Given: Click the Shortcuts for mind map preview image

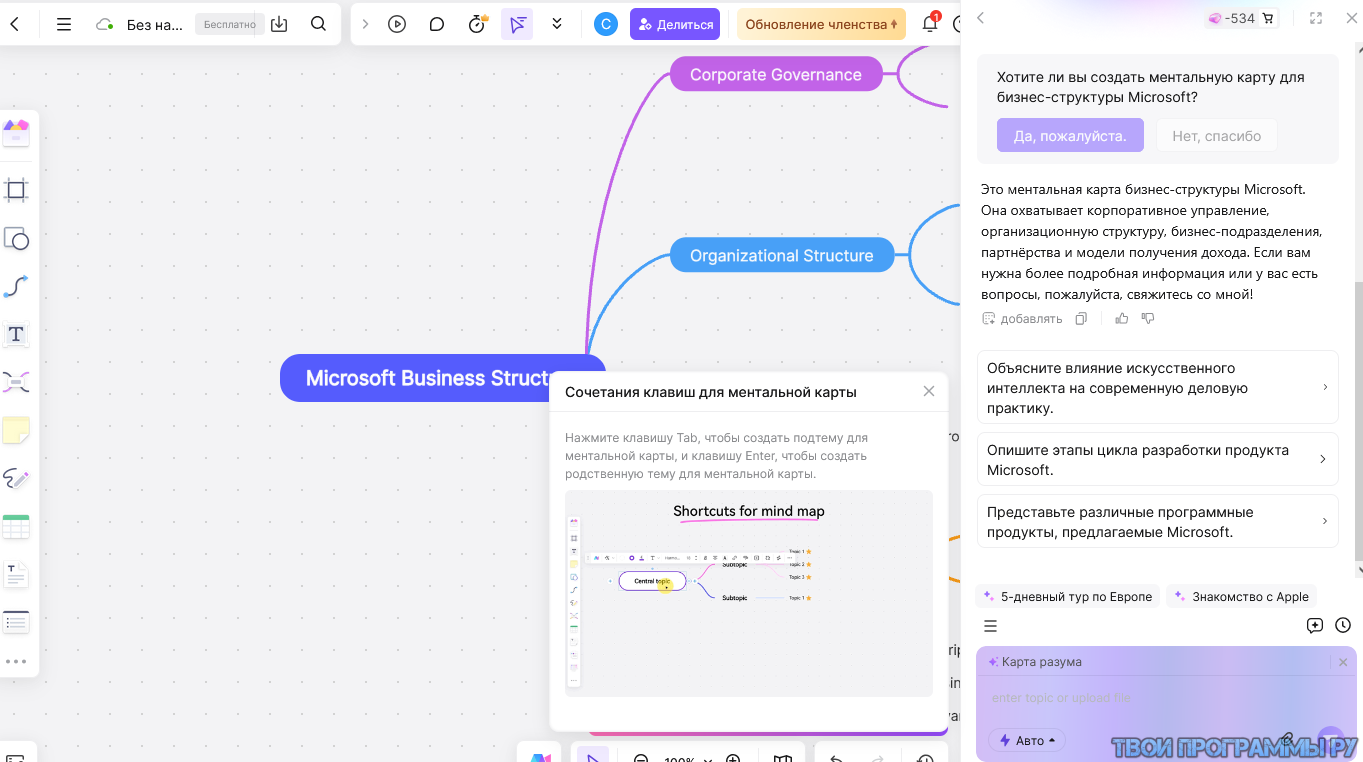Looking at the screenshot, I should pyautogui.click(x=749, y=593).
